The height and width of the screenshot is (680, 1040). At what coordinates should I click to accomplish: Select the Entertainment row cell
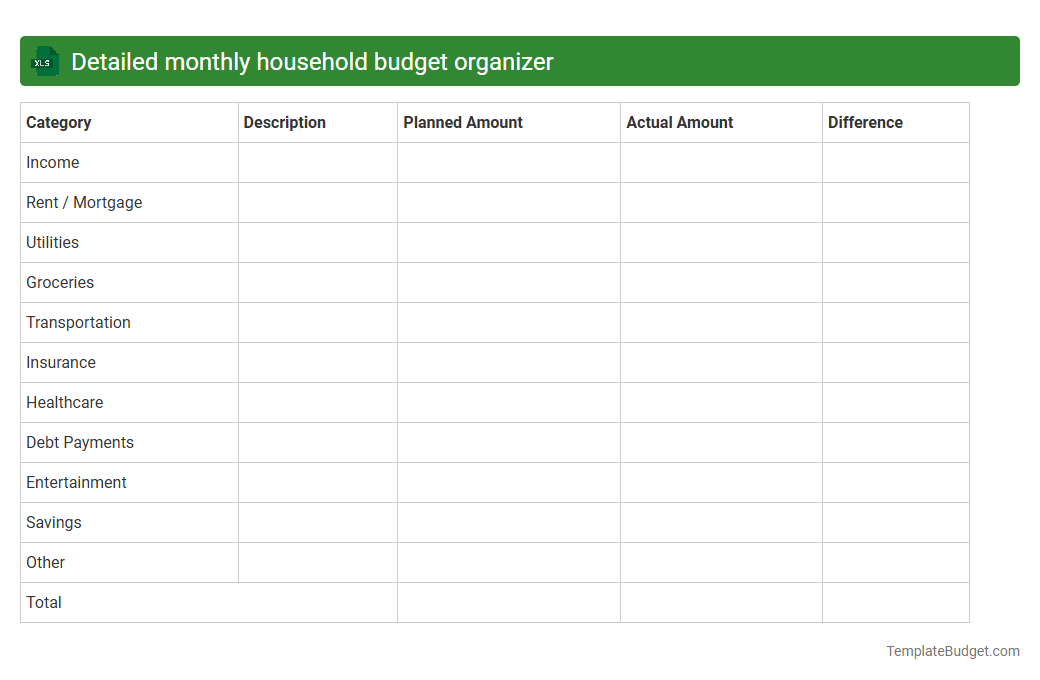pyautogui.click(x=76, y=482)
